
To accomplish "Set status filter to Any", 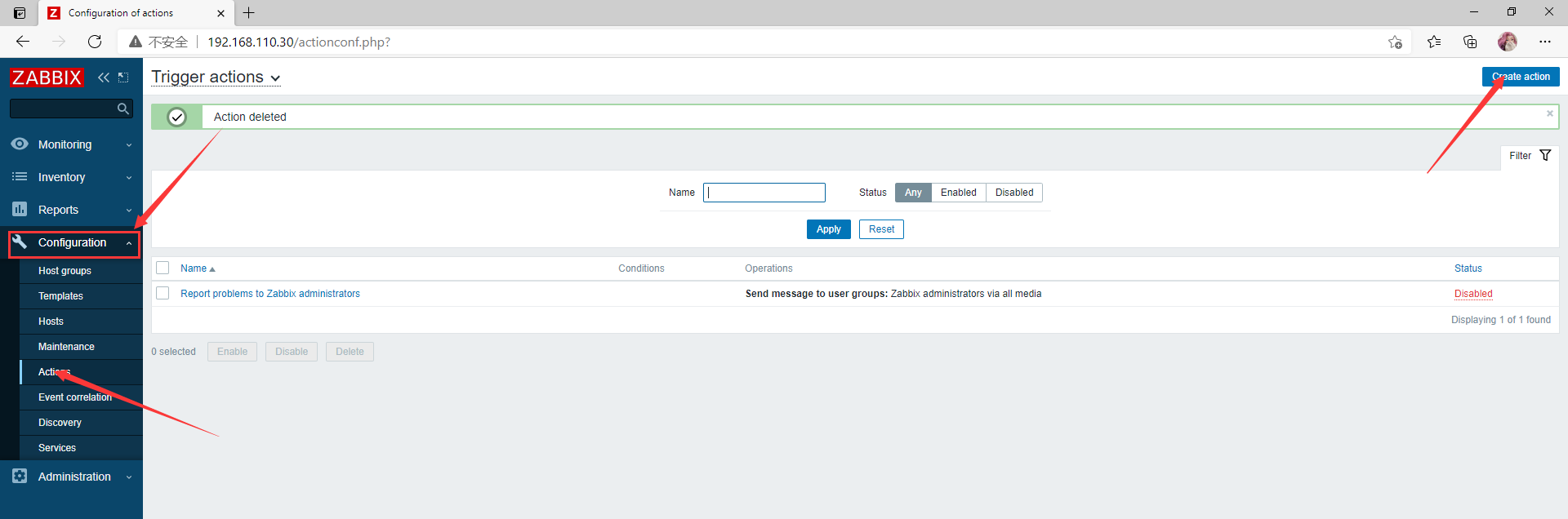I will [913, 193].
